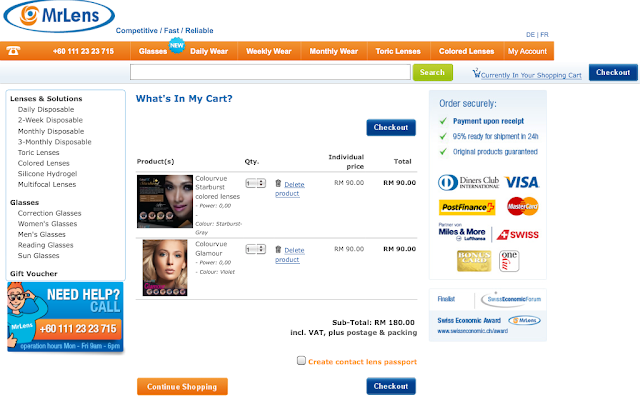Image resolution: width=640 pixels, height=400 pixels.
Task: Open quantity selector for Colourvue Starburst
Action: (256, 183)
